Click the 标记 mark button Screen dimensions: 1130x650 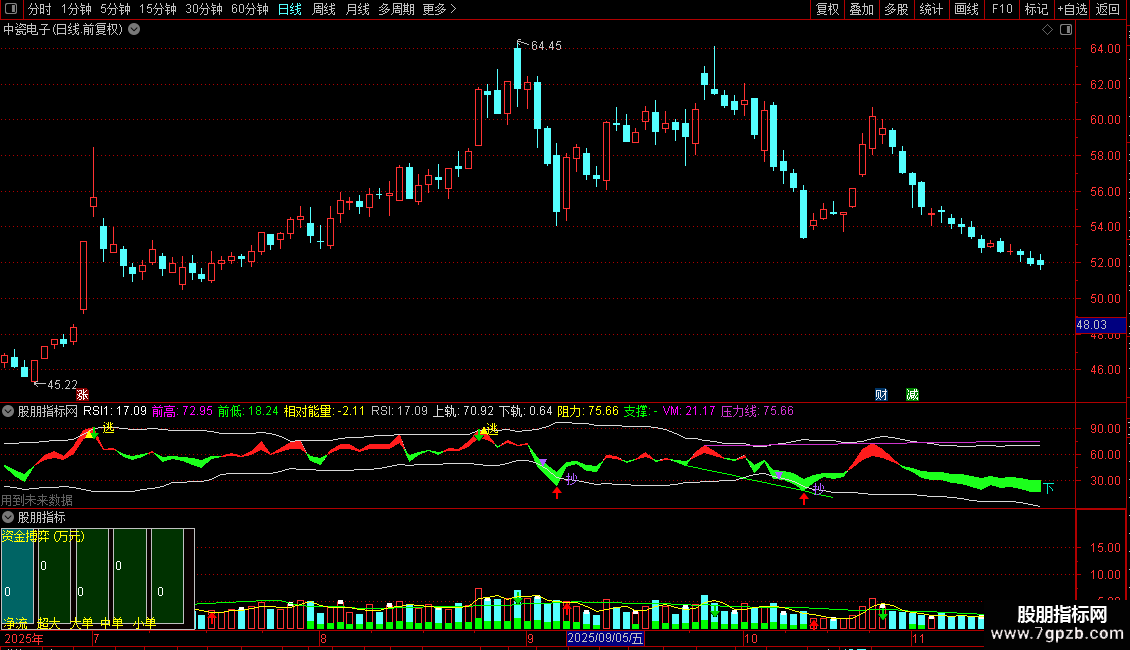pyautogui.click(x=1036, y=9)
